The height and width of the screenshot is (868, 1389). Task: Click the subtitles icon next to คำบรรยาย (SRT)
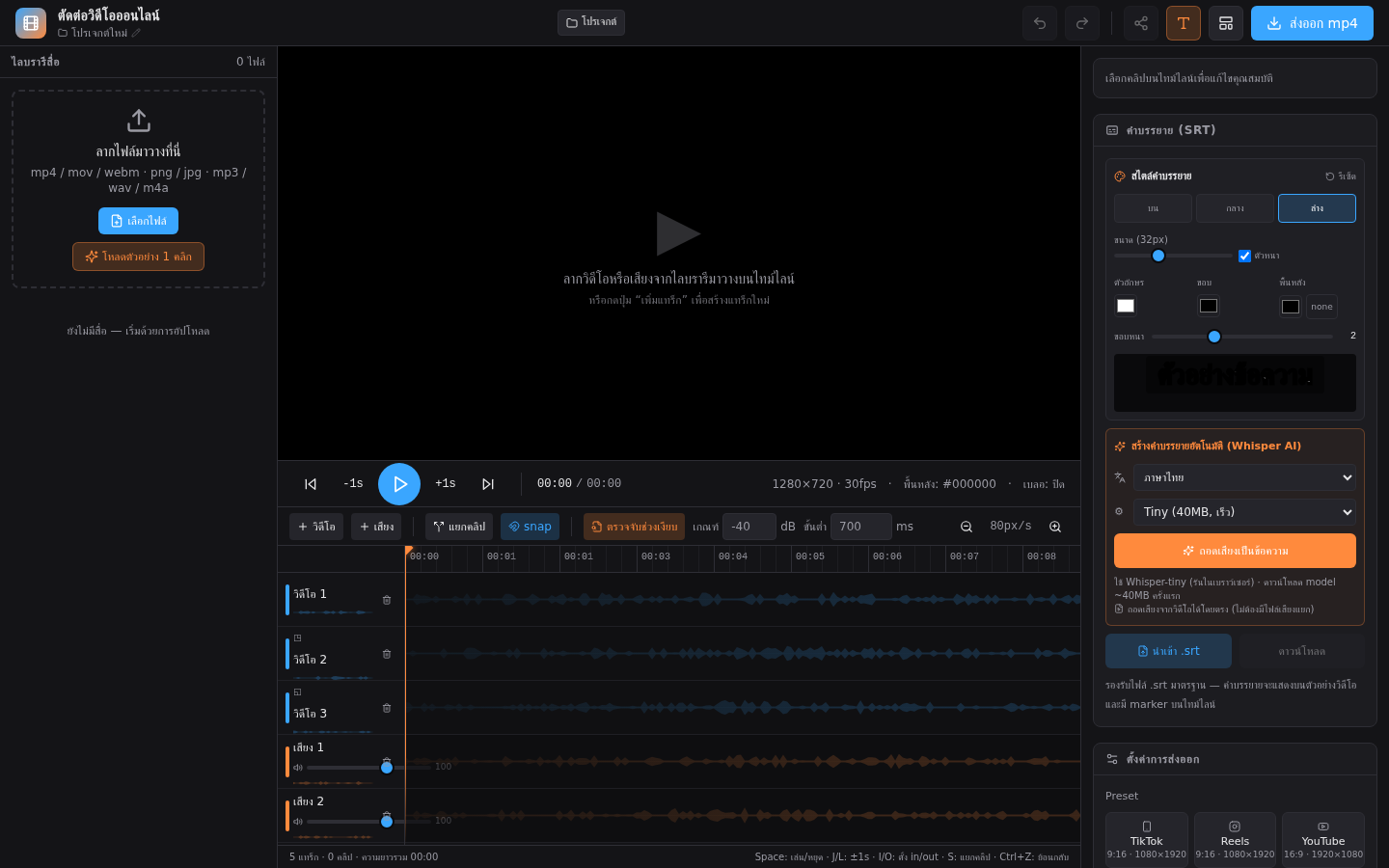[x=1112, y=130]
